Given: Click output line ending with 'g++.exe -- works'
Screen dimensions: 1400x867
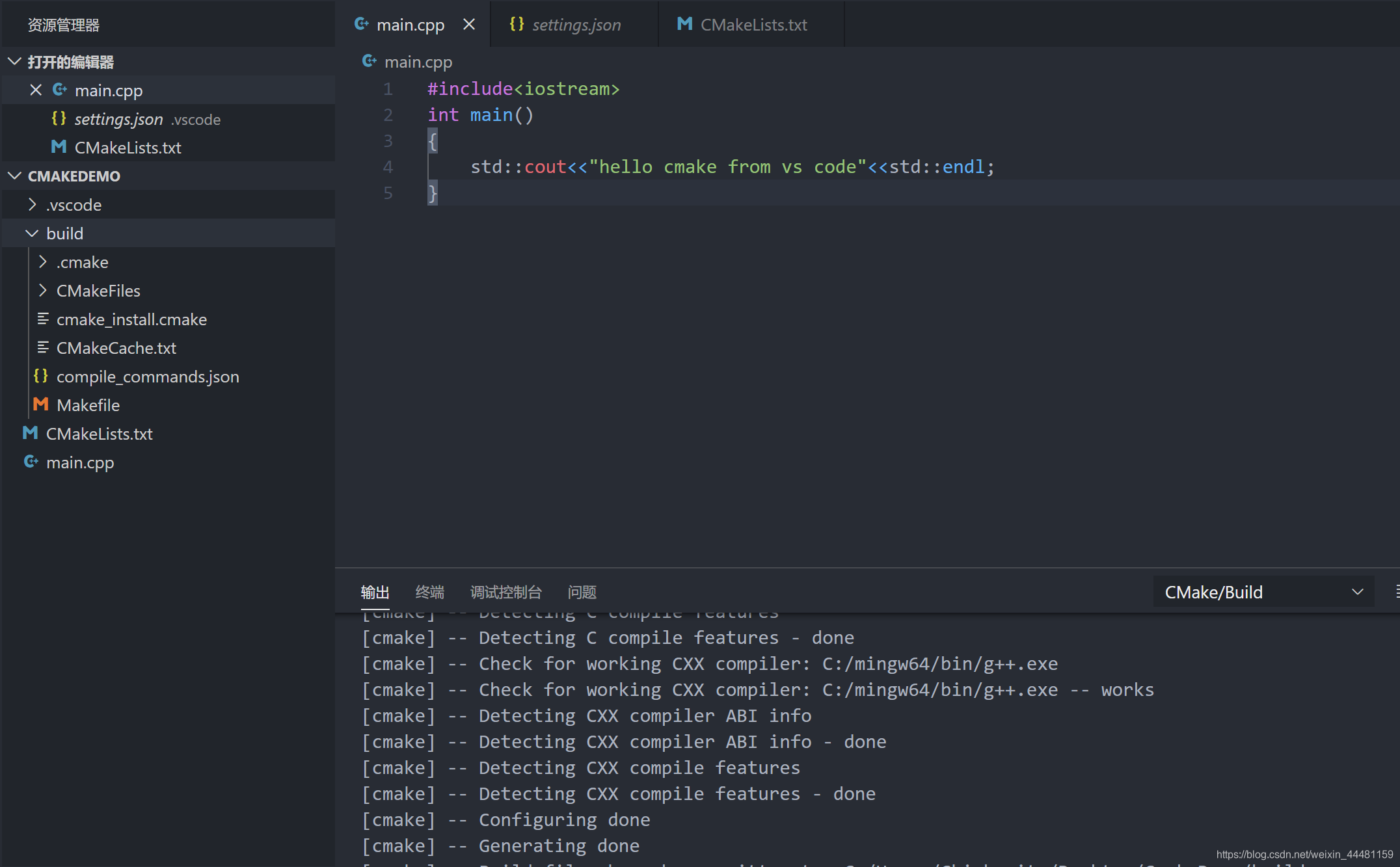Looking at the screenshot, I should [x=758, y=690].
